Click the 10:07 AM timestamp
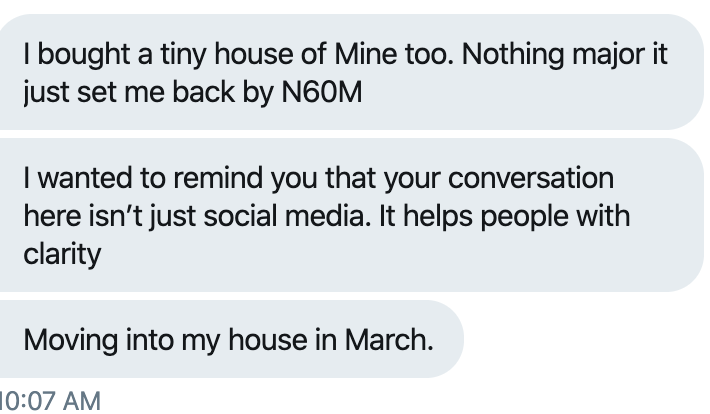Screen dimensions: 710x414 point(50,401)
